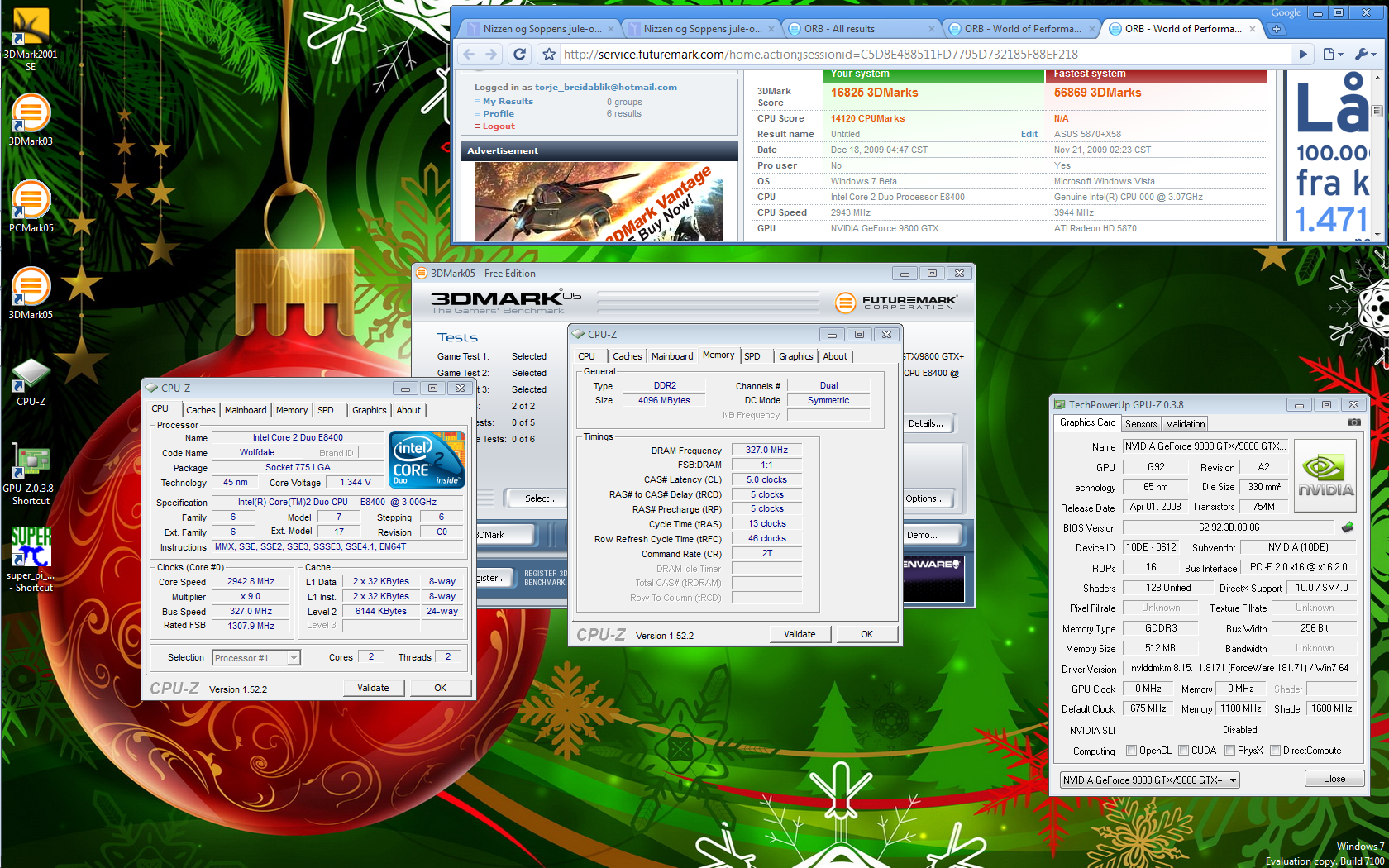Click the Go arrow beside the address bar
The image size is (1389, 868).
[1303, 55]
